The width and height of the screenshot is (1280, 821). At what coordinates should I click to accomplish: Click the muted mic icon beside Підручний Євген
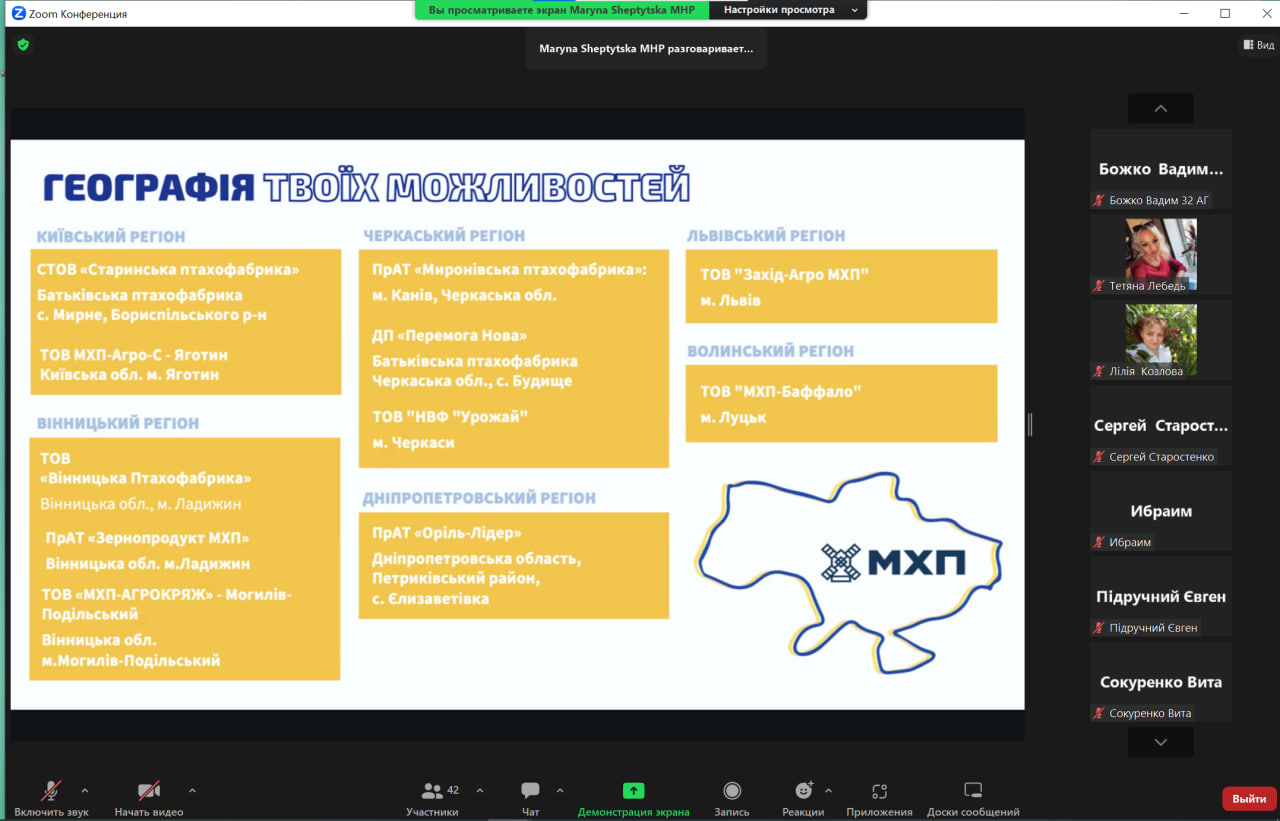tap(1099, 628)
